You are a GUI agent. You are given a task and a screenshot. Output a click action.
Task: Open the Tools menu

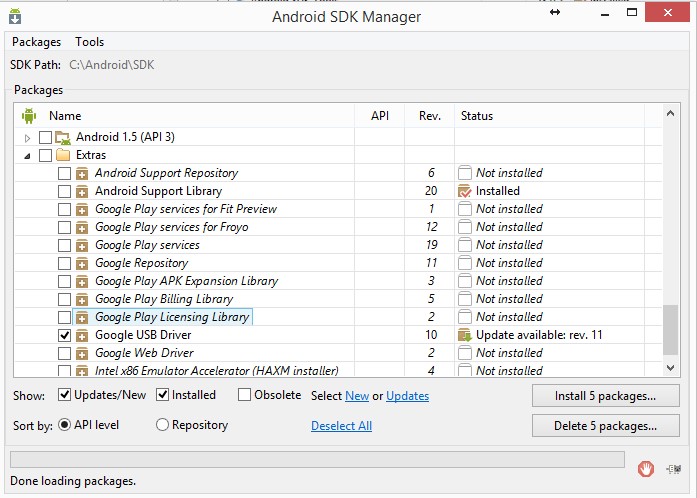tap(89, 42)
